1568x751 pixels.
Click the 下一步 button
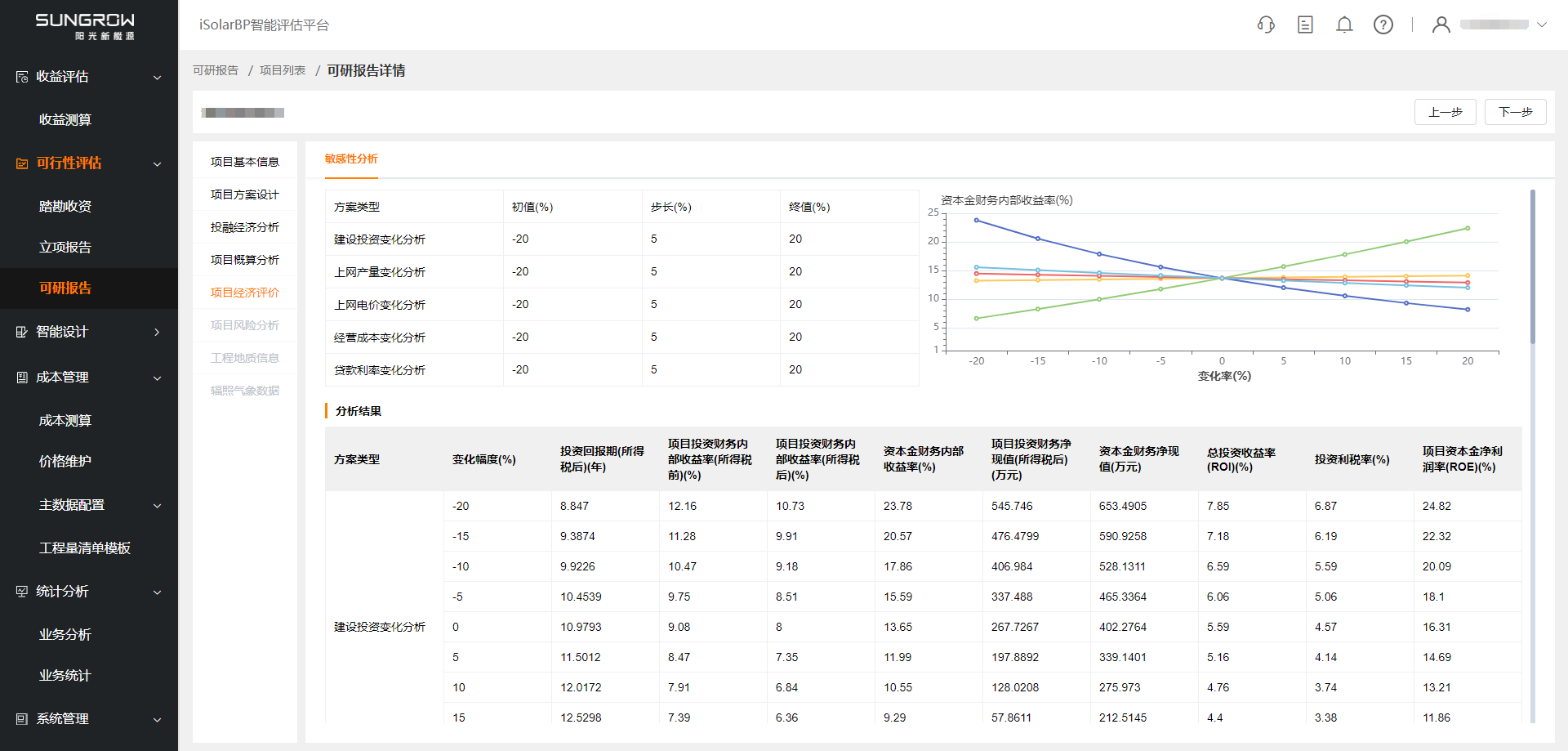click(x=1516, y=112)
